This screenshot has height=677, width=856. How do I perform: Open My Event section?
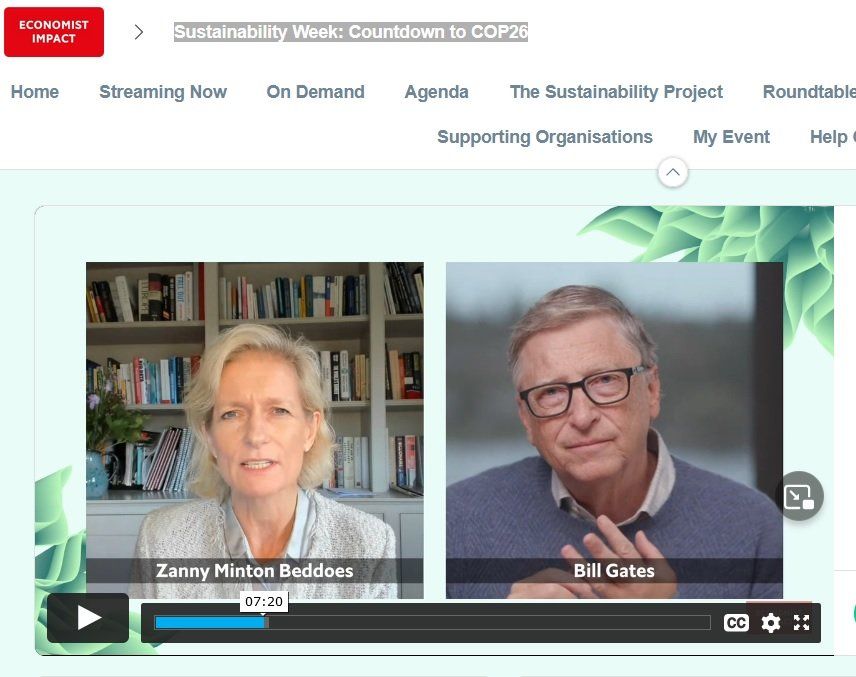pyautogui.click(x=731, y=136)
